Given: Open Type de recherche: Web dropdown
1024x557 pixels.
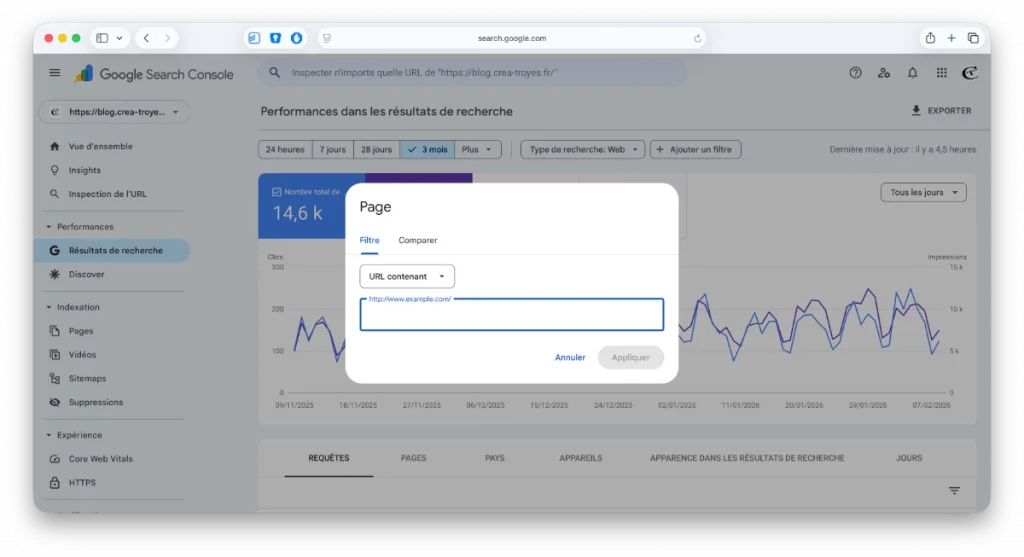Looking at the screenshot, I should pyautogui.click(x=583, y=150).
